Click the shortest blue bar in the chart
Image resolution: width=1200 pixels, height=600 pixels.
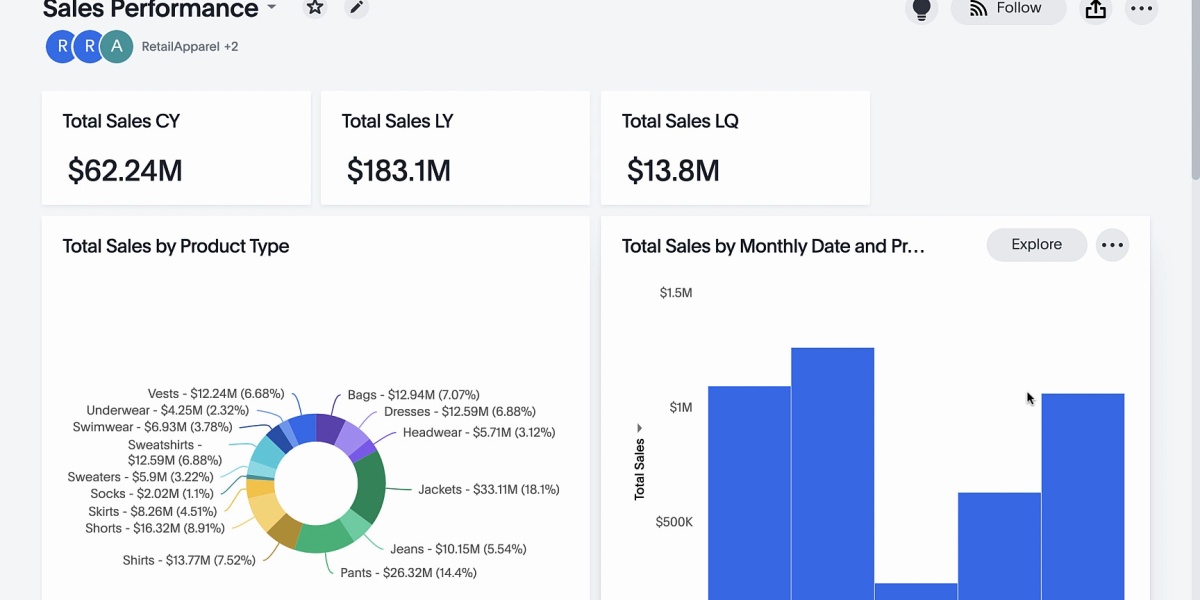point(916,592)
